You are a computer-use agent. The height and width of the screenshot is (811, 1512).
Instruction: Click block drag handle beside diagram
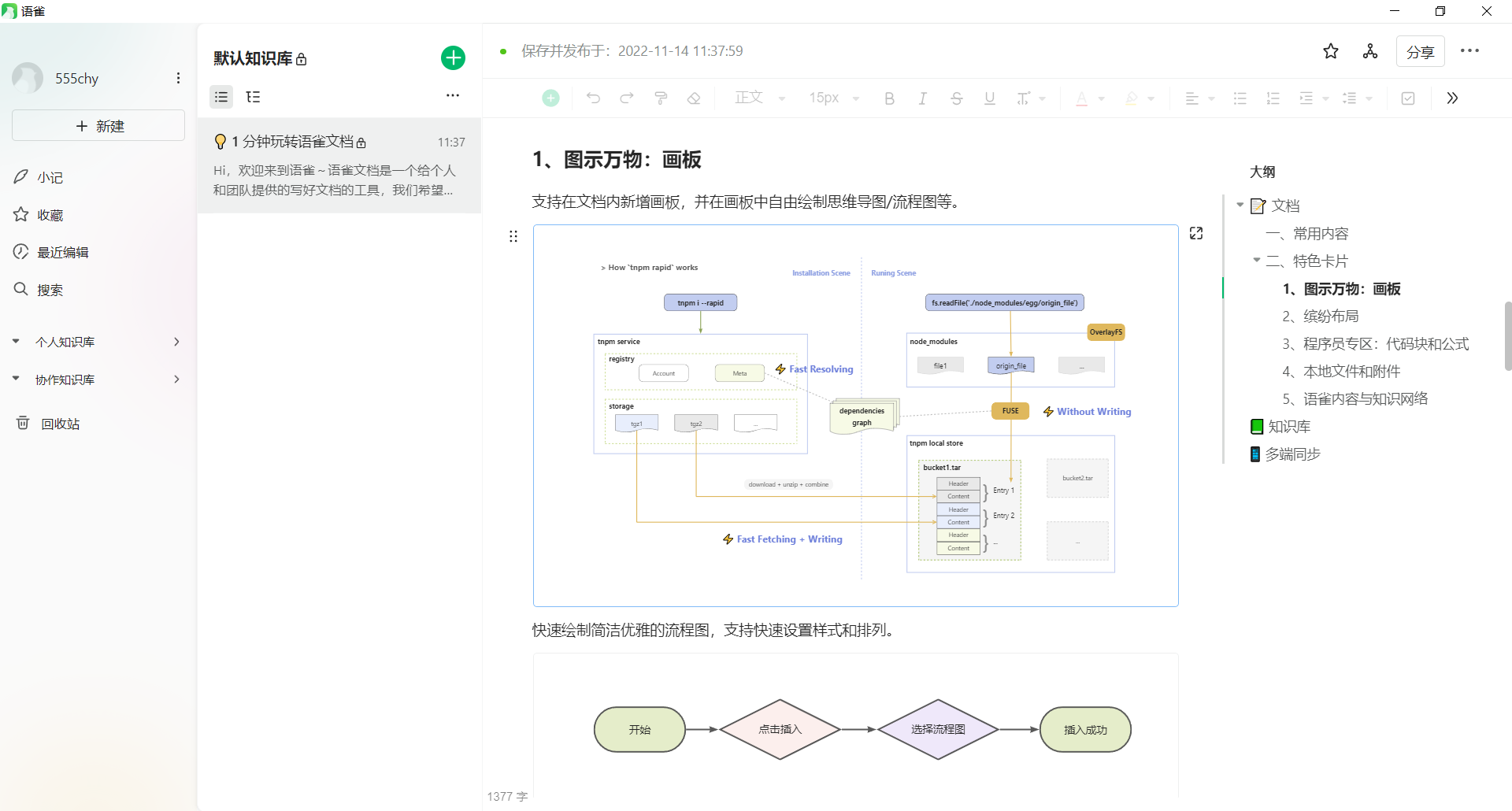[513, 236]
